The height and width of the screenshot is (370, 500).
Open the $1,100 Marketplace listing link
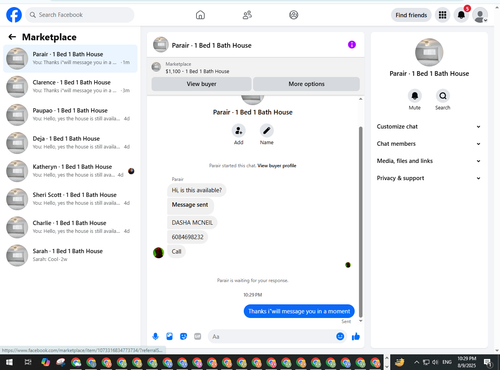pos(197,71)
